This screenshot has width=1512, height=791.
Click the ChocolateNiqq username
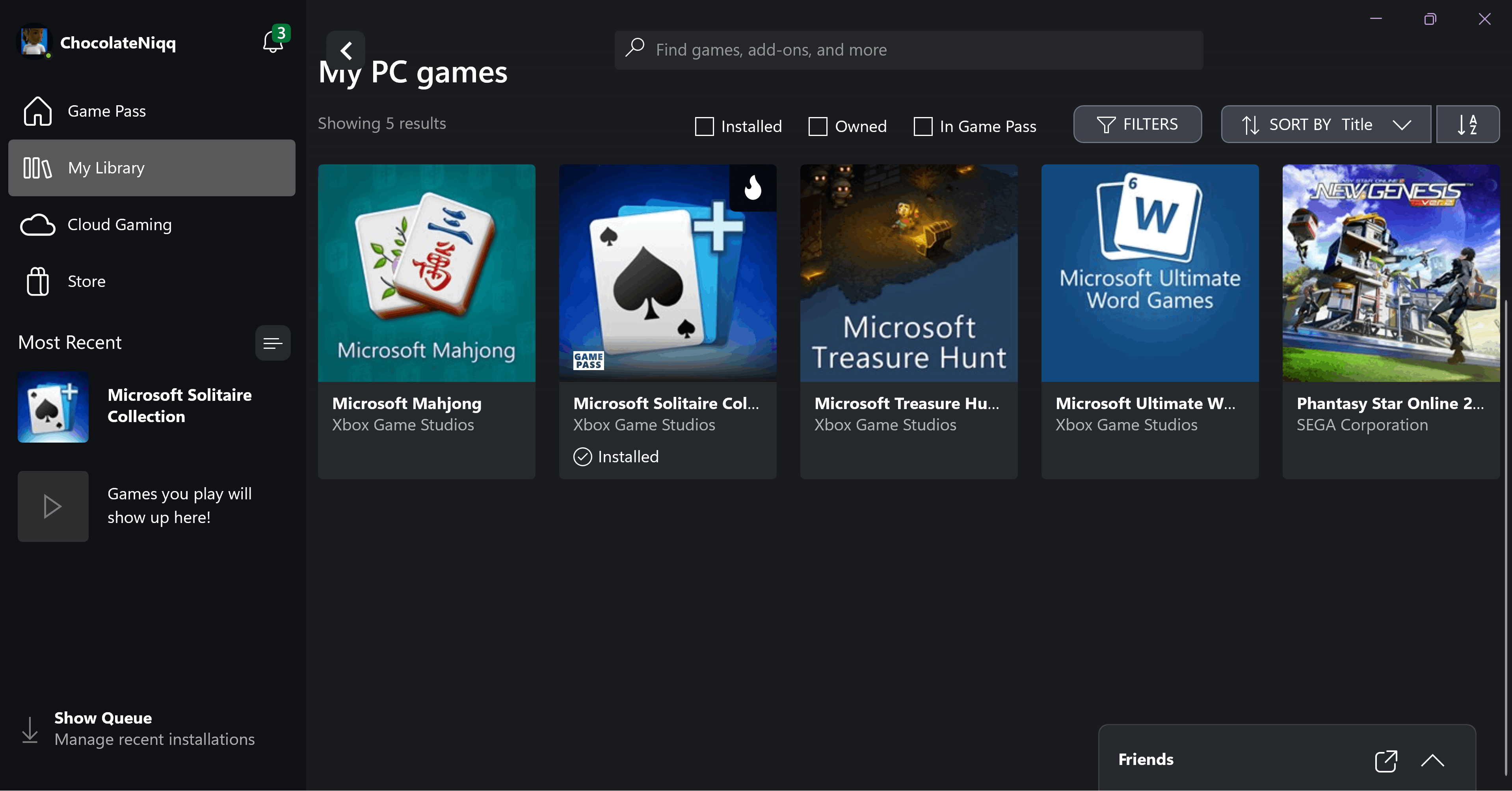(118, 43)
